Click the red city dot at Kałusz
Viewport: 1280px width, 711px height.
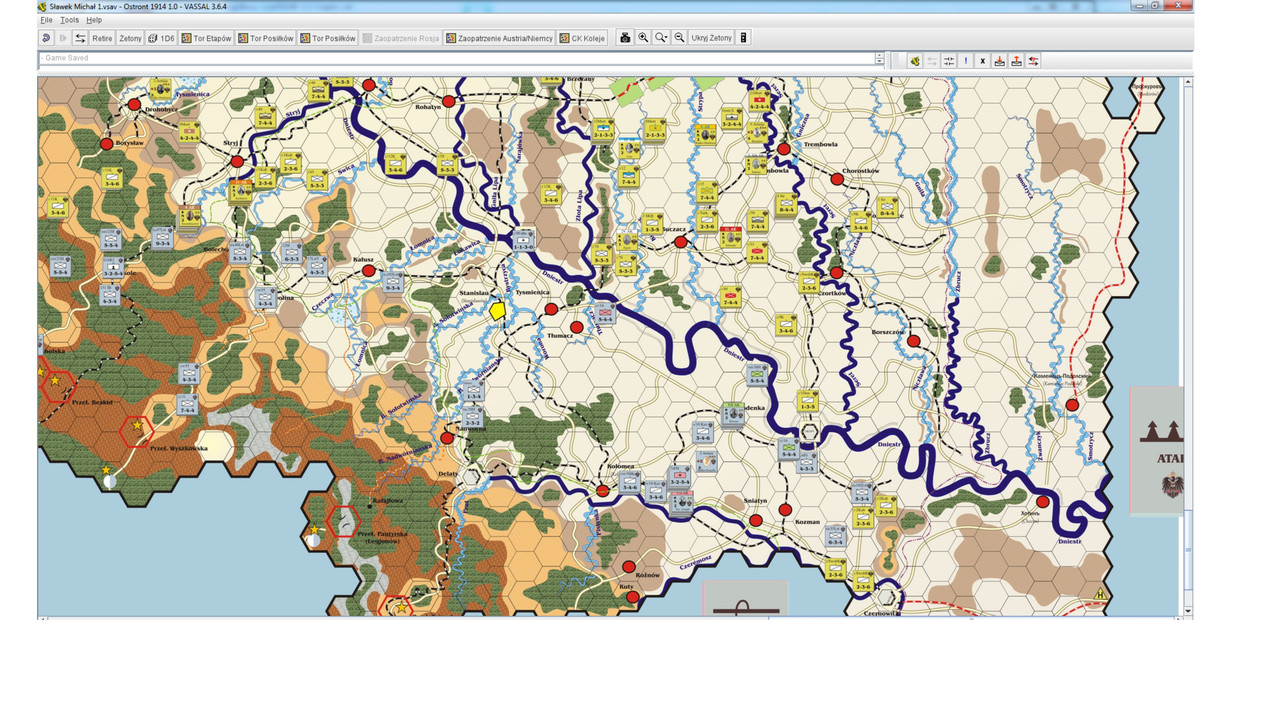coord(368,271)
